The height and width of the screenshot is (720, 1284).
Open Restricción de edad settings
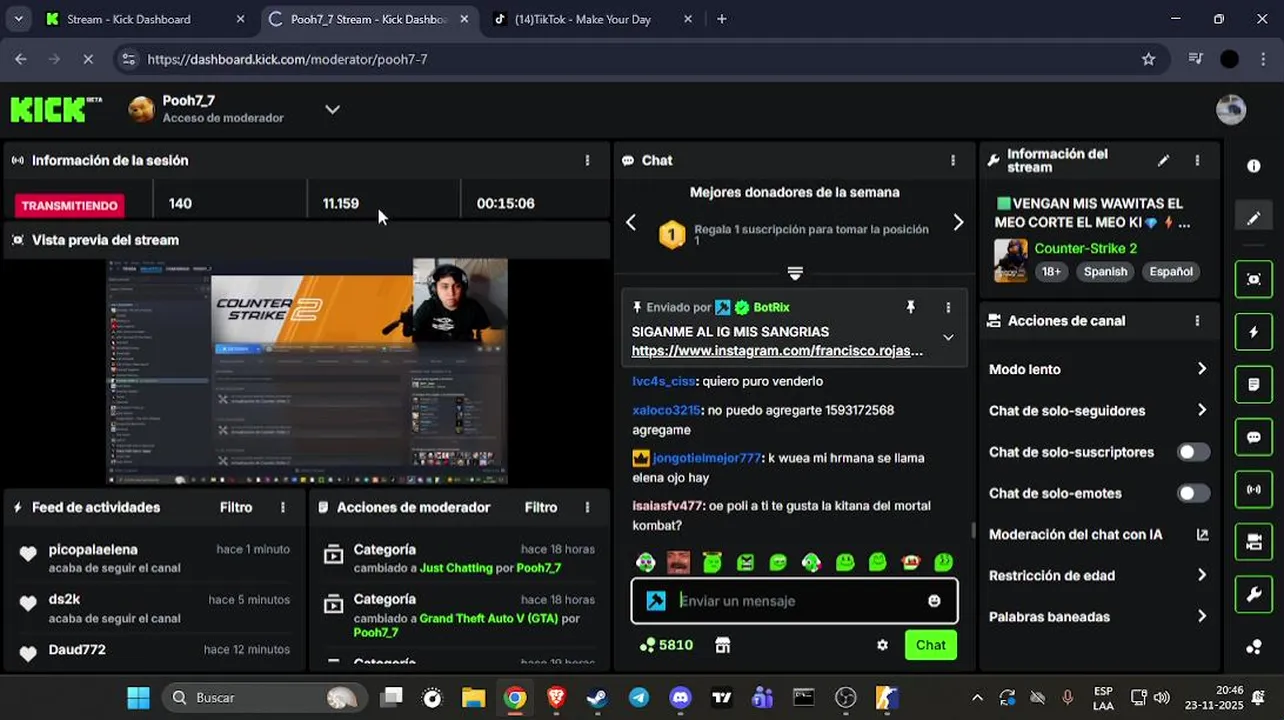[x=1098, y=575]
